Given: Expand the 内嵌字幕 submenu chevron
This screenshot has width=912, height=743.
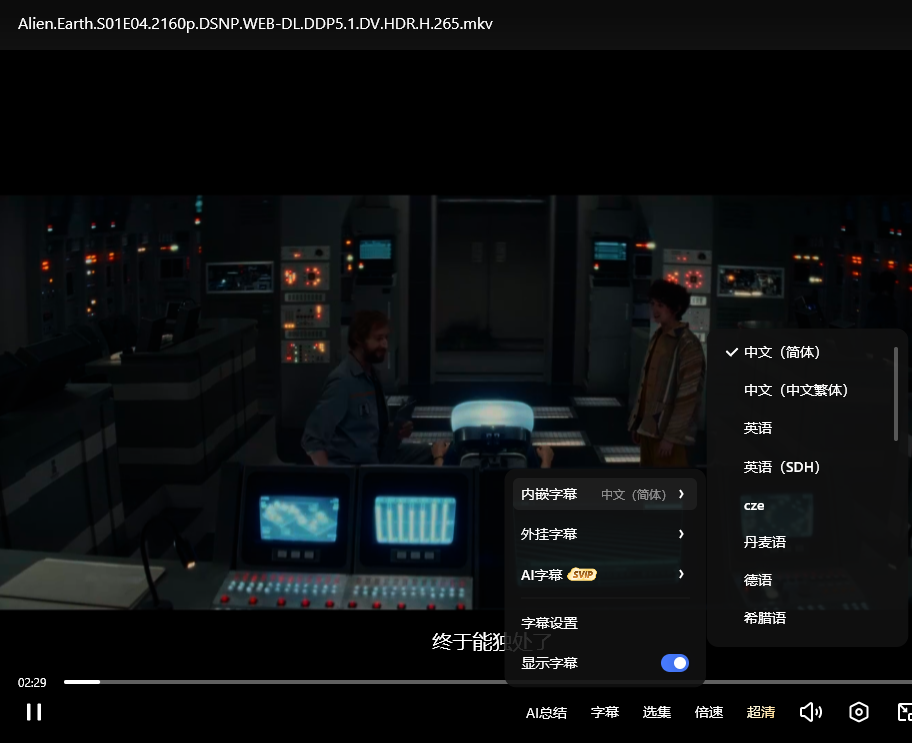Looking at the screenshot, I should pyautogui.click(x=681, y=494).
